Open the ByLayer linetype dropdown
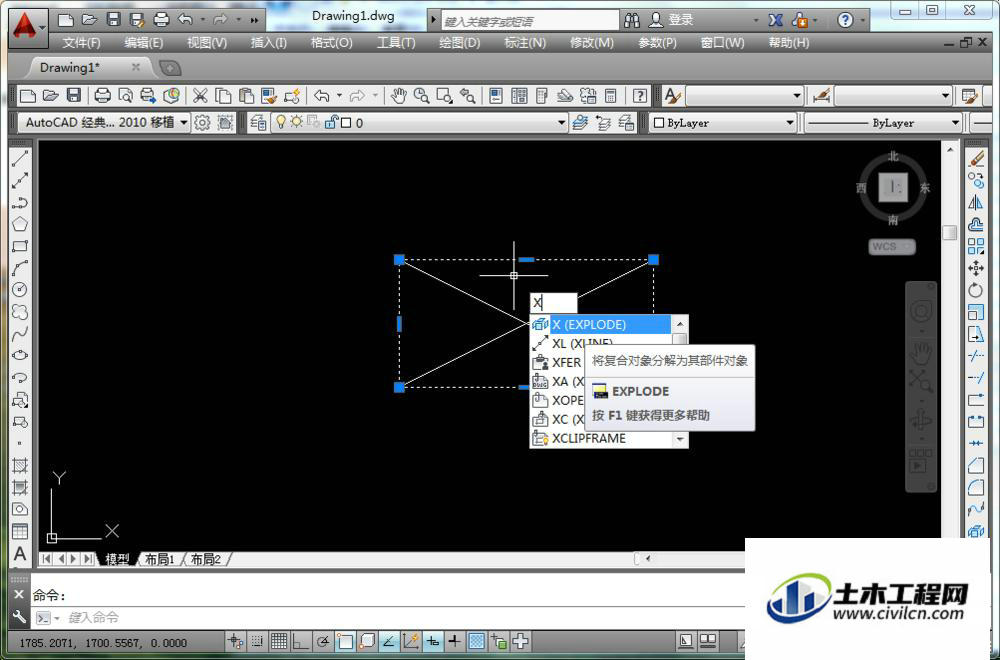1000x660 pixels. [x=955, y=122]
